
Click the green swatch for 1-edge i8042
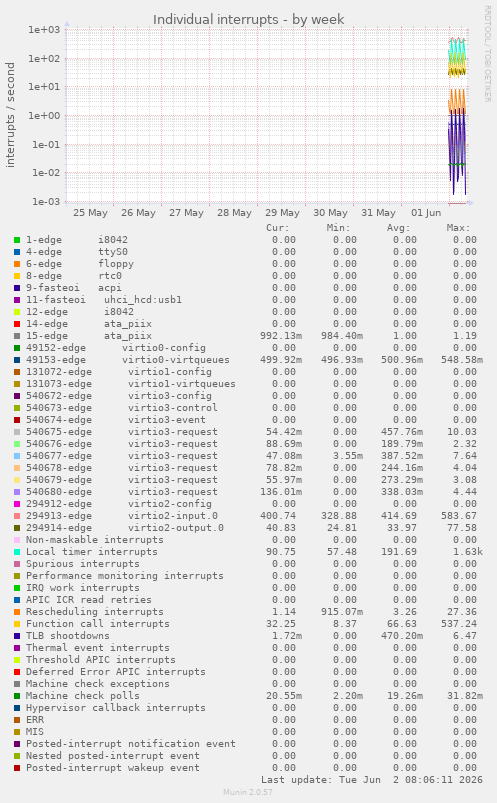click(17, 240)
